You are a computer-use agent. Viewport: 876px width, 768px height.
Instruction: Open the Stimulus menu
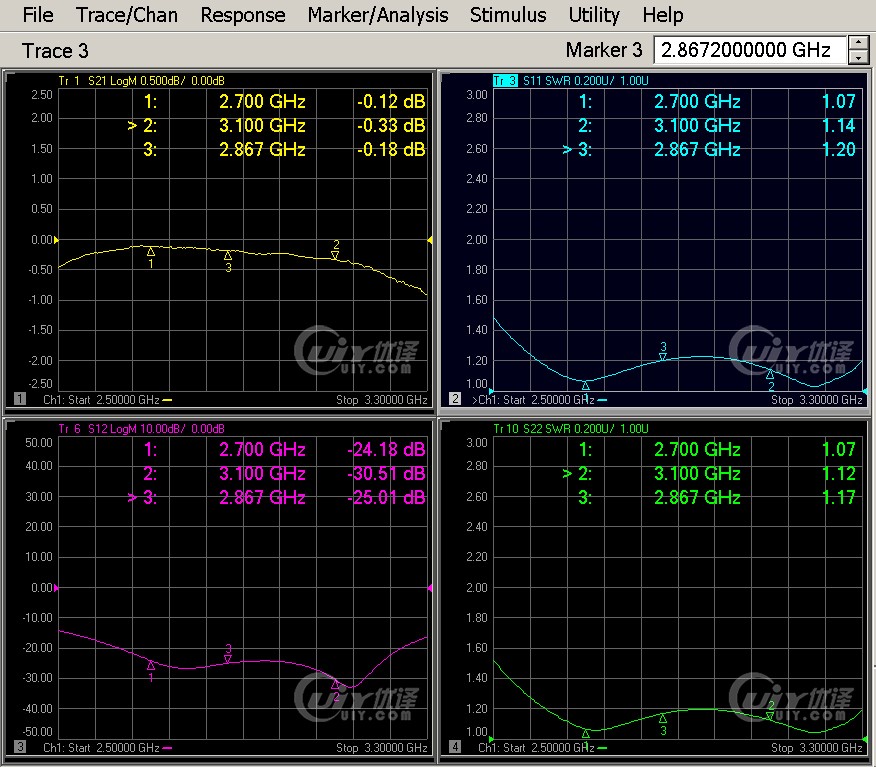508,15
